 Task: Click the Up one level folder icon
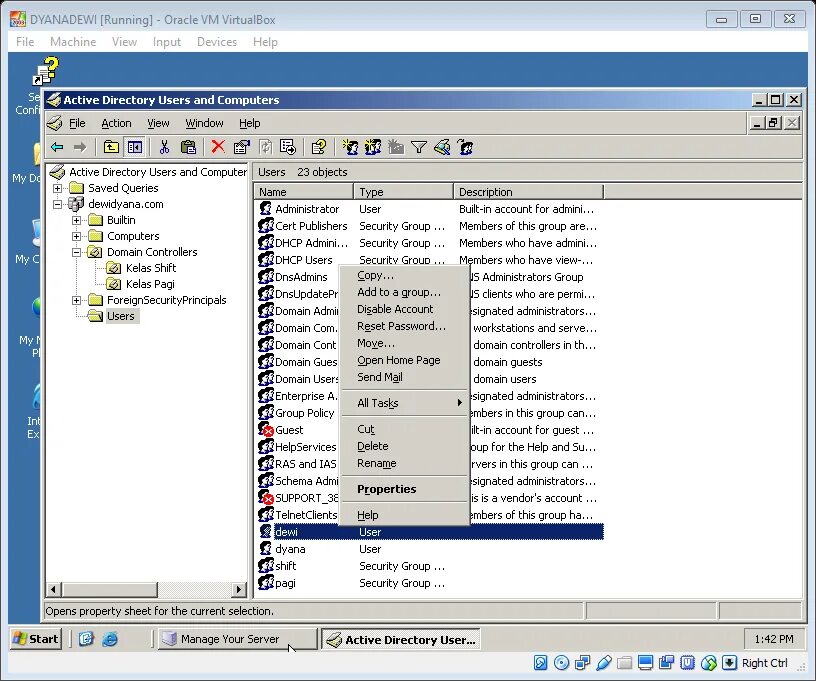(111, 148)
